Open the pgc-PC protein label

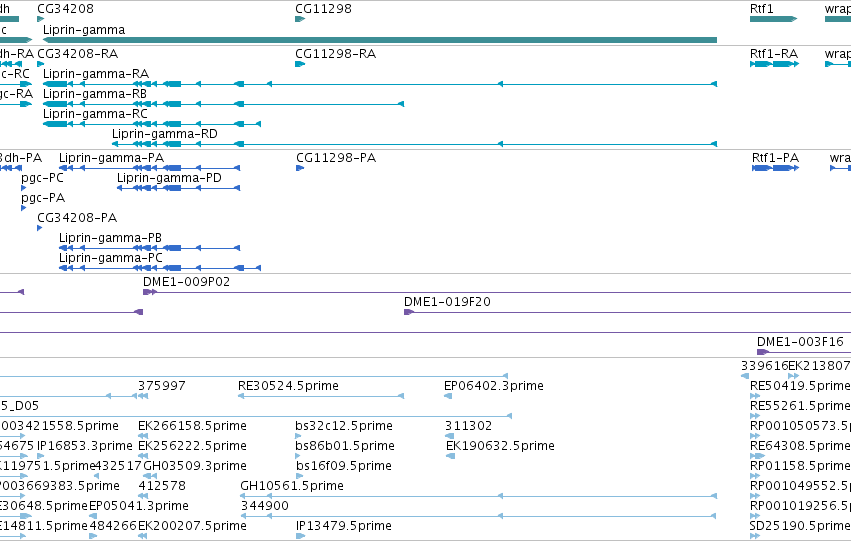[x=42, y=178]
